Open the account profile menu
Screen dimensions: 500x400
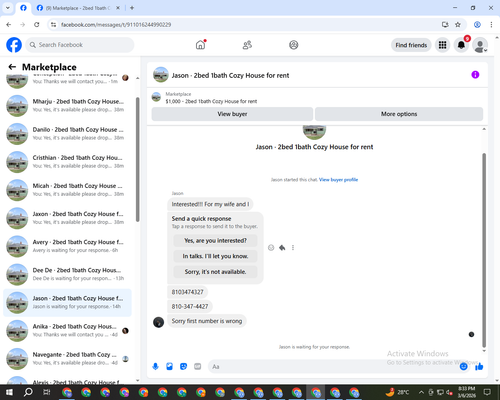[480, 45]
